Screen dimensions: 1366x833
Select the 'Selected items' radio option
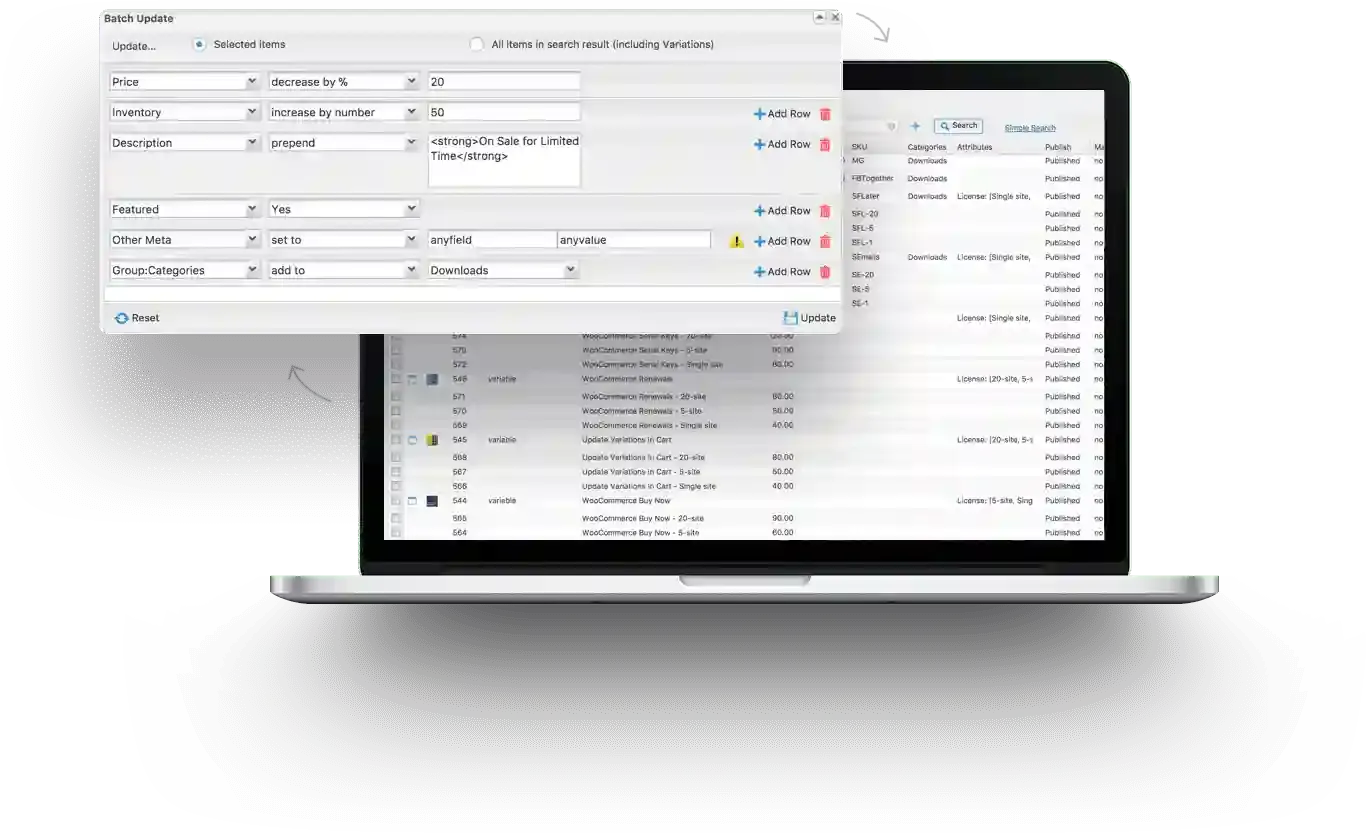pos(200,44)
